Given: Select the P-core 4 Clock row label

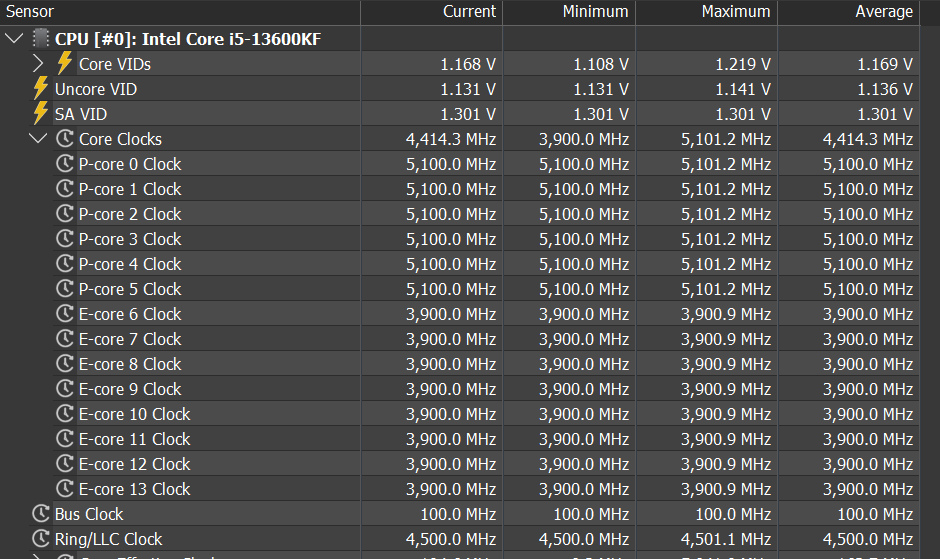Looking at the screenshot, I should (x=130, y=264).
